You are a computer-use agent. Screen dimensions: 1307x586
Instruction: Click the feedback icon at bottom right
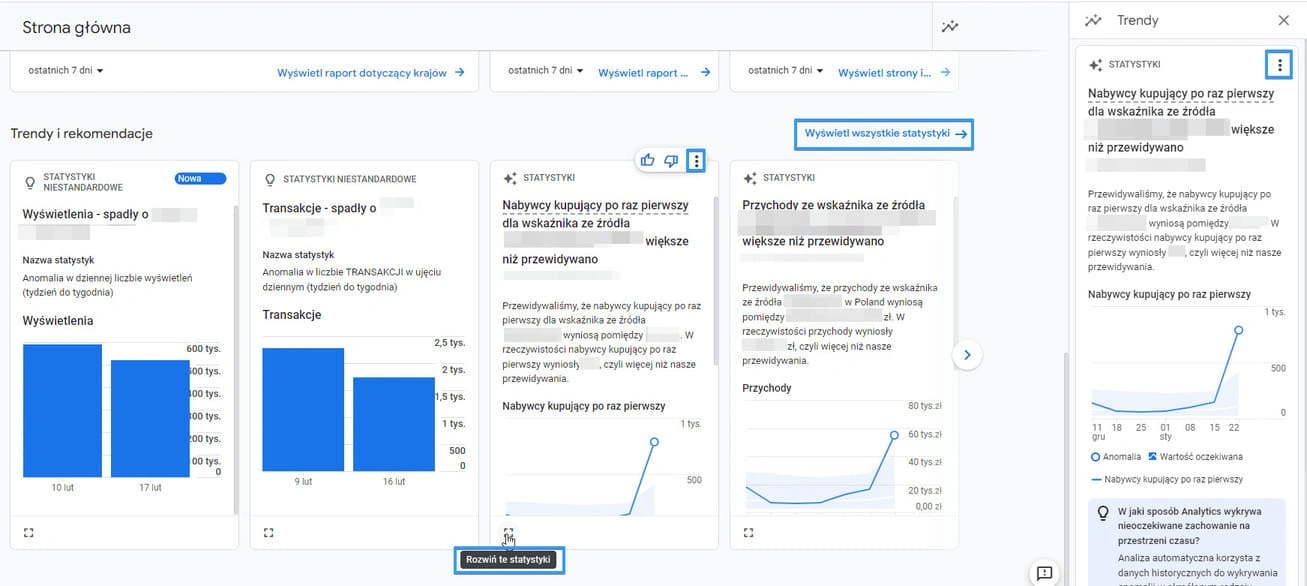(x=1044, y=573)
